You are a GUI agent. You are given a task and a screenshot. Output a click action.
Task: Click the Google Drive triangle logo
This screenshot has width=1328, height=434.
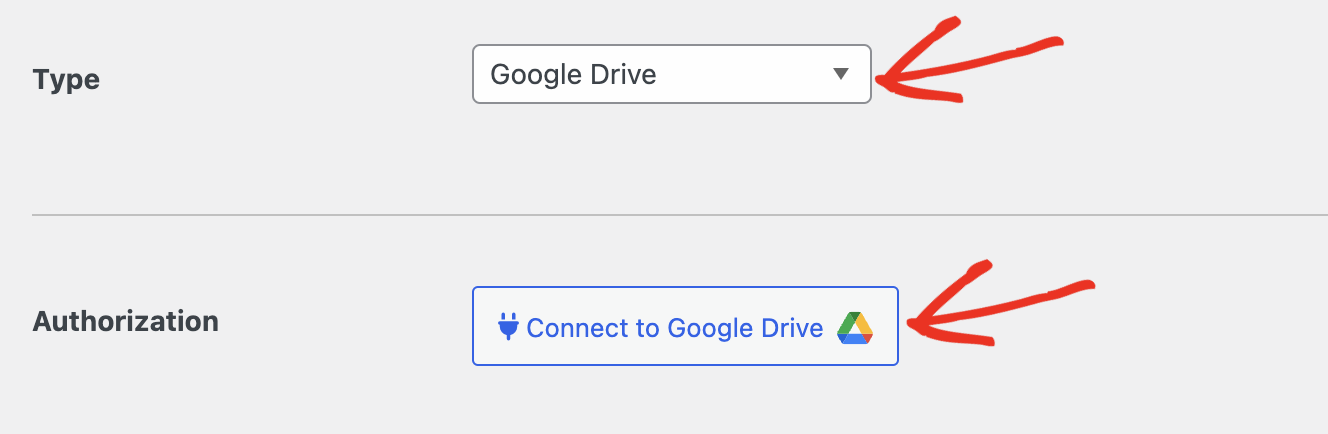(856, 327)
